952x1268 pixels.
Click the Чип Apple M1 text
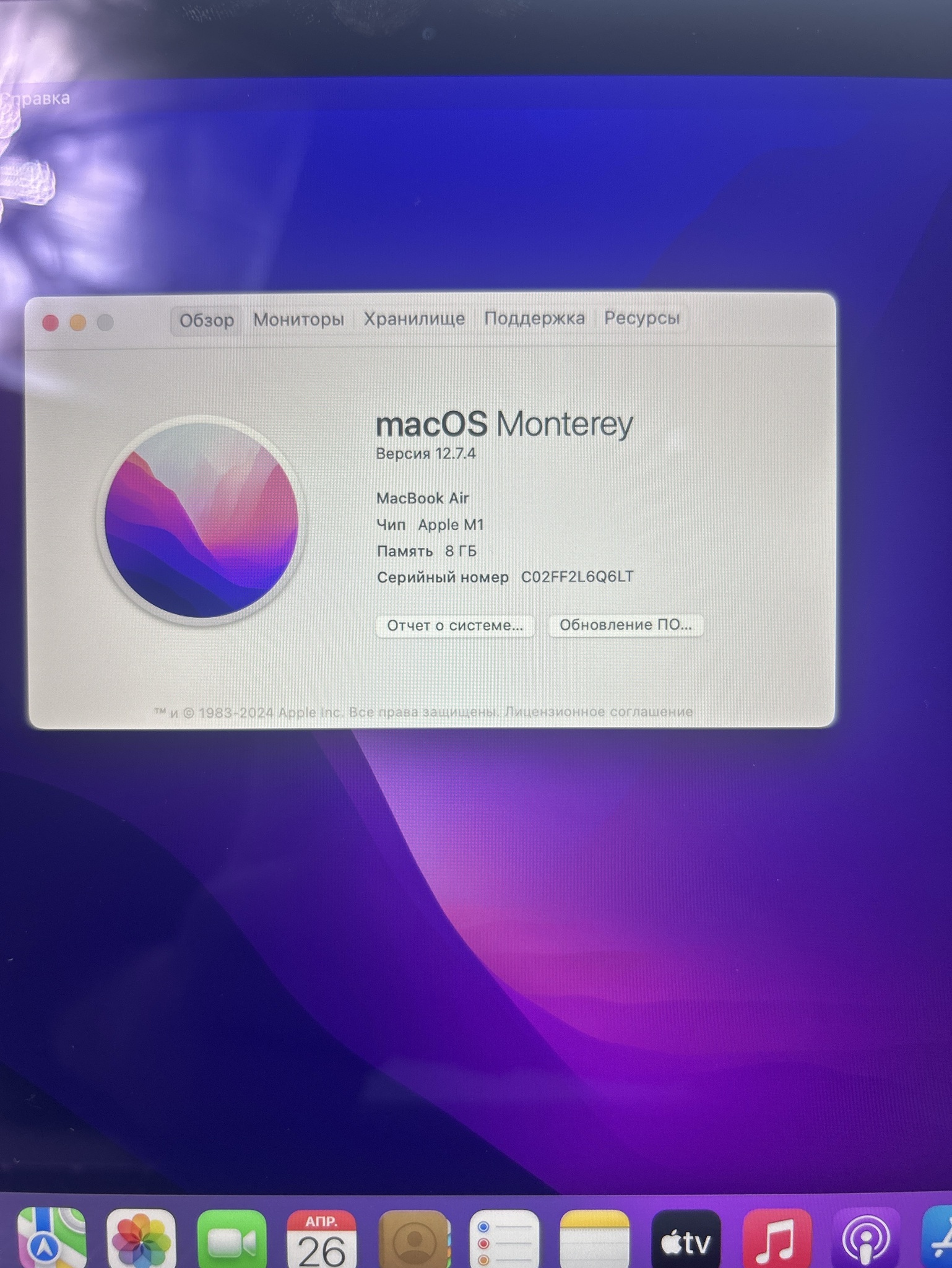click(430, 525)
